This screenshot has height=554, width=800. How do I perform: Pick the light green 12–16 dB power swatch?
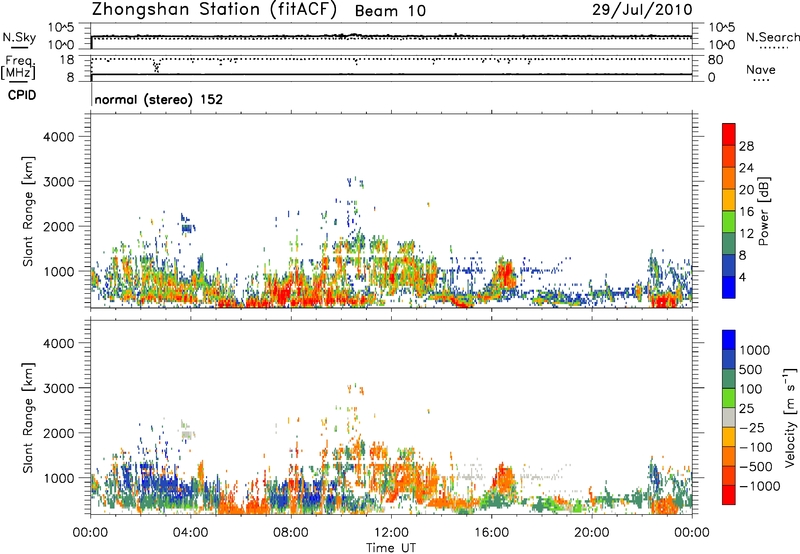click(x=729, y=221)
